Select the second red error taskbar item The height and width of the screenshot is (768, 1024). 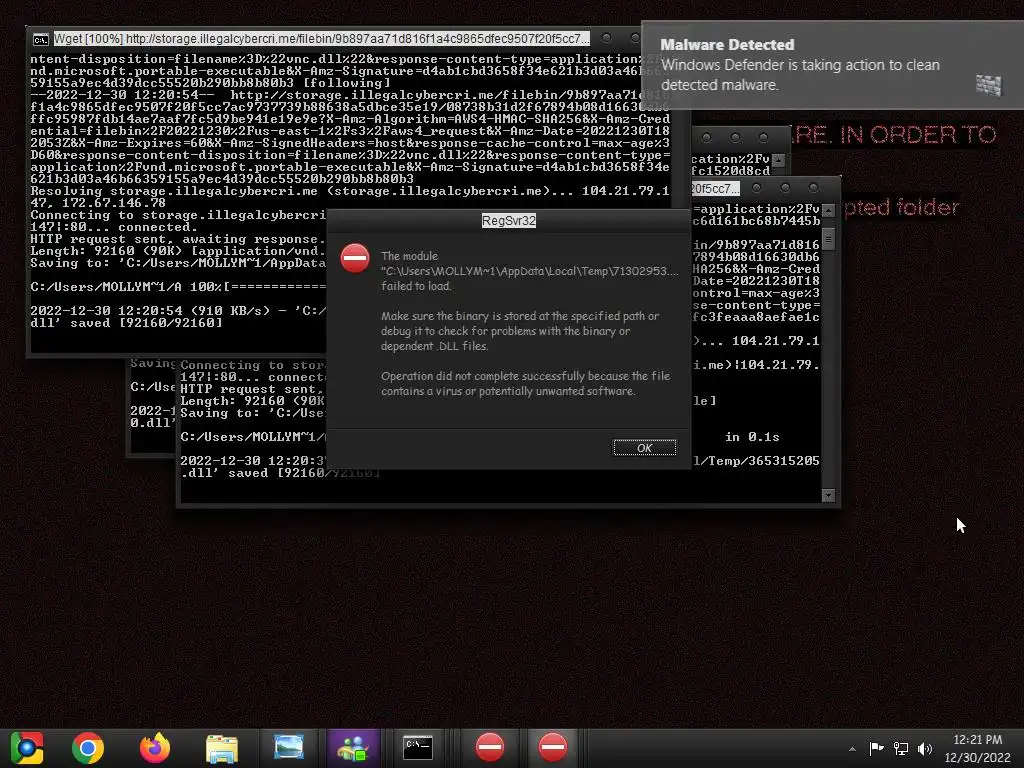pos(553,748)
